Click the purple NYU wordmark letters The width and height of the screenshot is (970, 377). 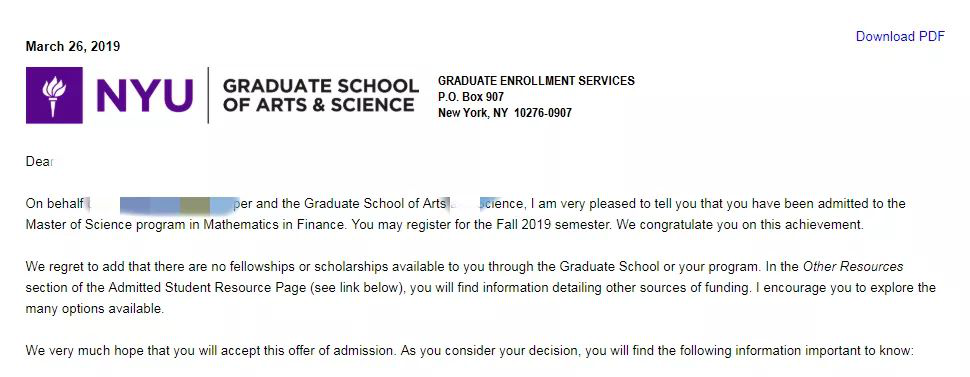[145, 96]
